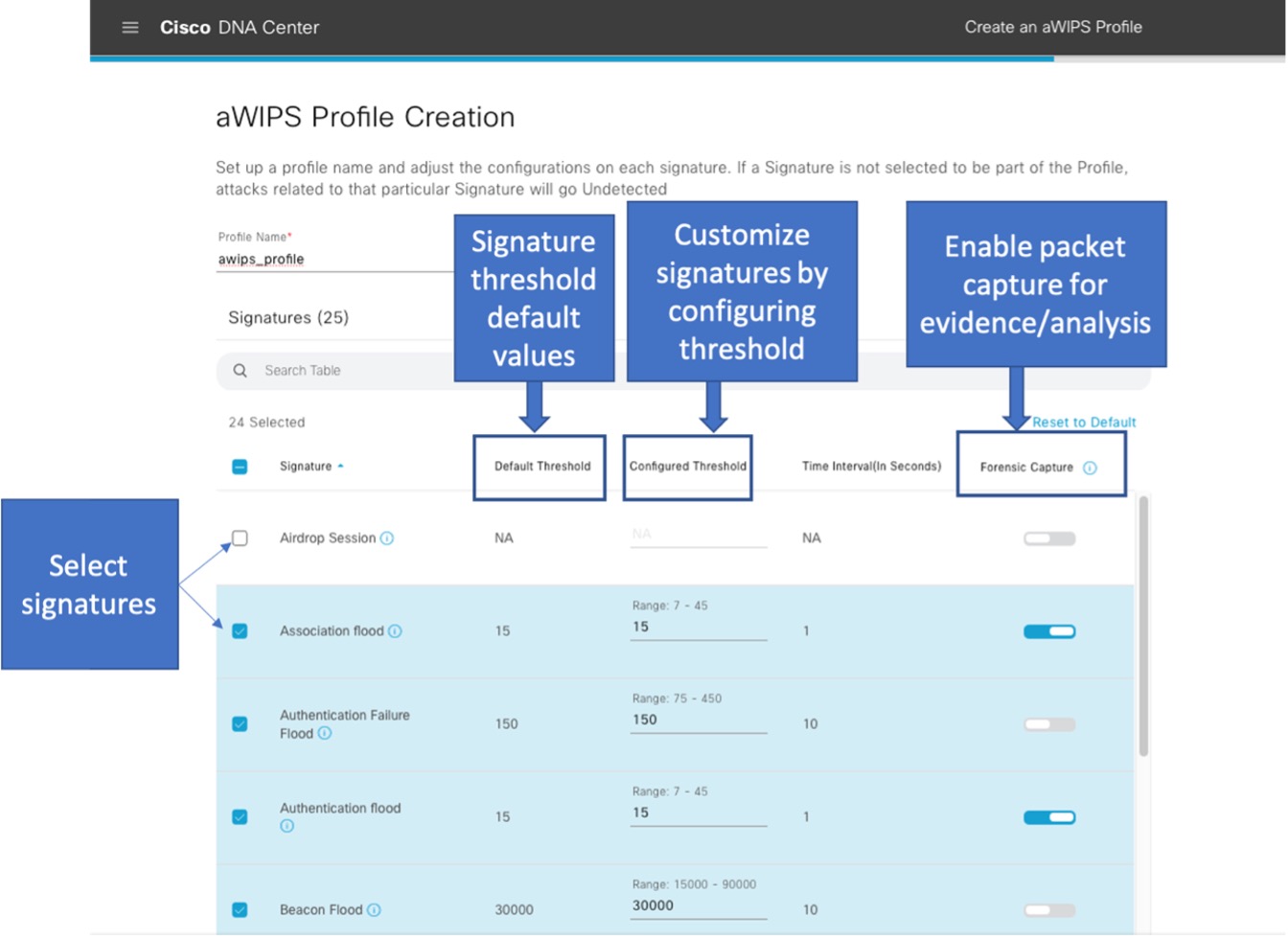Click info icon under Authentication flood
Screen dimensions: 1288x939
coord(287,826)
